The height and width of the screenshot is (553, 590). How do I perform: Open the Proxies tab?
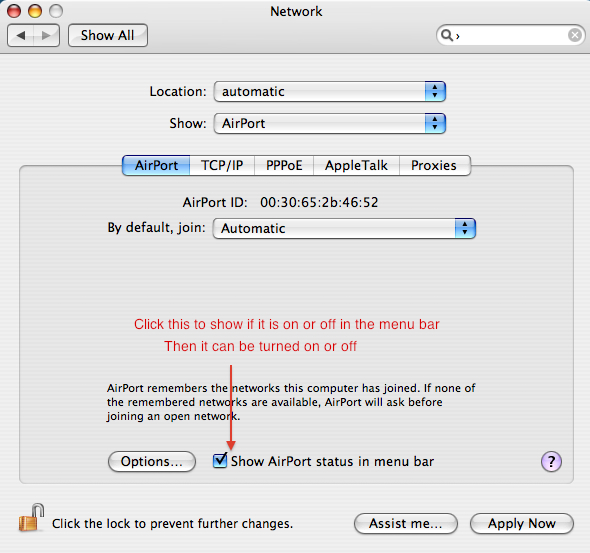[434, 166]
